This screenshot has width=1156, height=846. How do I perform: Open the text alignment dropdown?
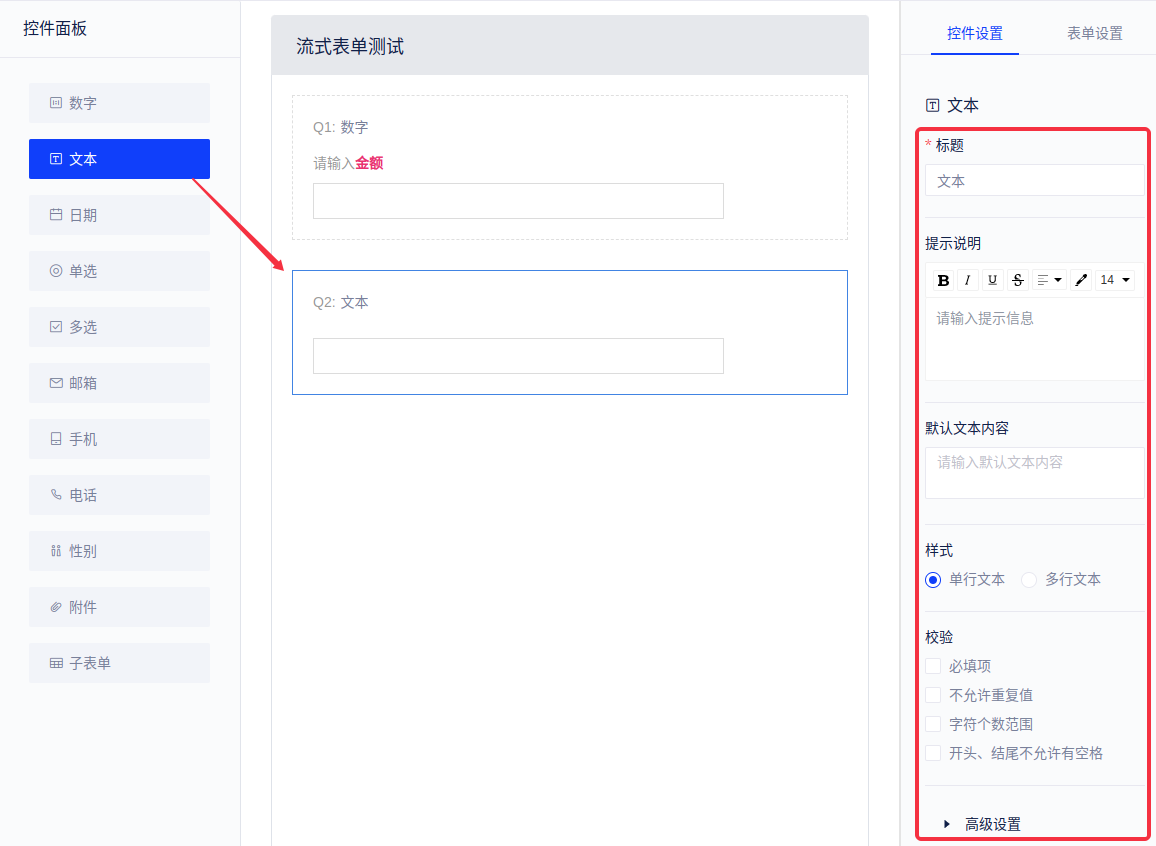(x=1049, y=280)
